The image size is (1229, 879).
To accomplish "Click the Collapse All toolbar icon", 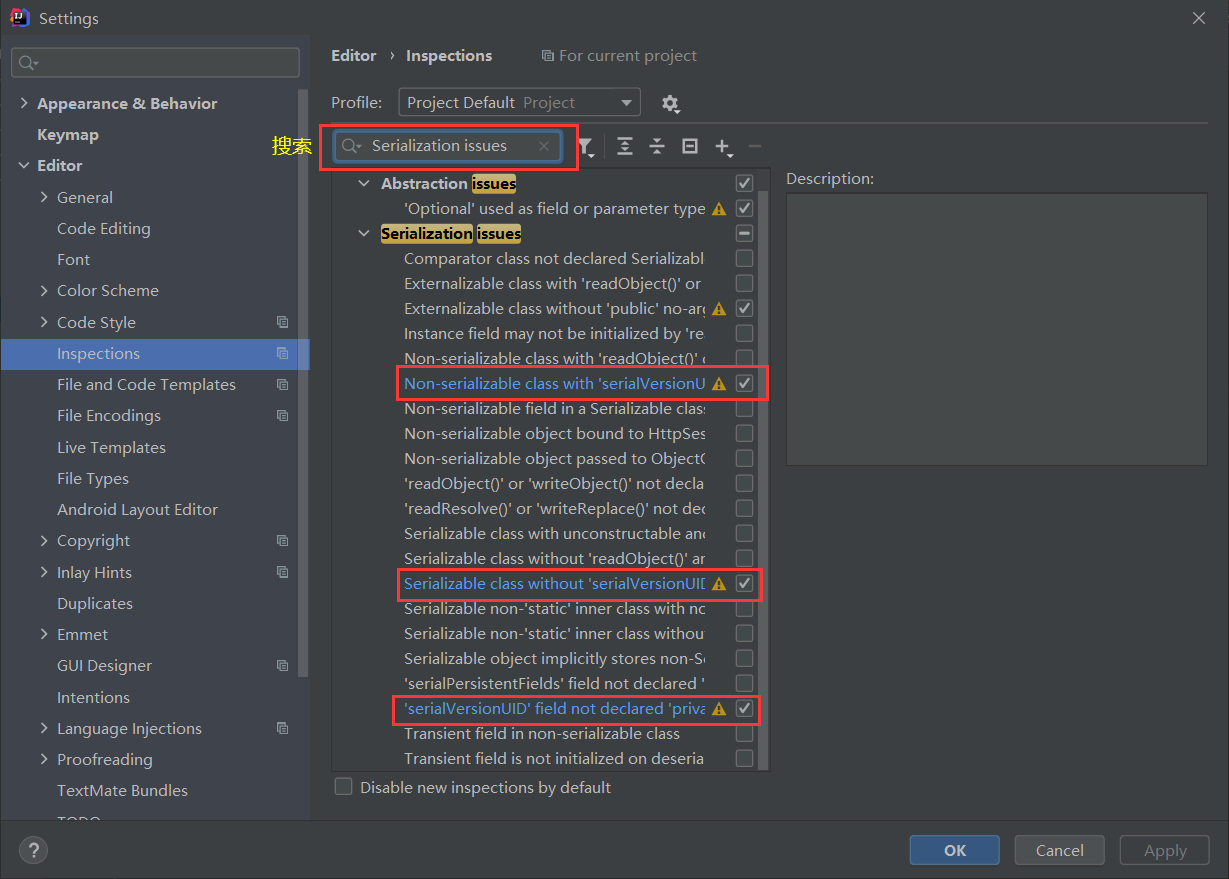I will point(657,146).
